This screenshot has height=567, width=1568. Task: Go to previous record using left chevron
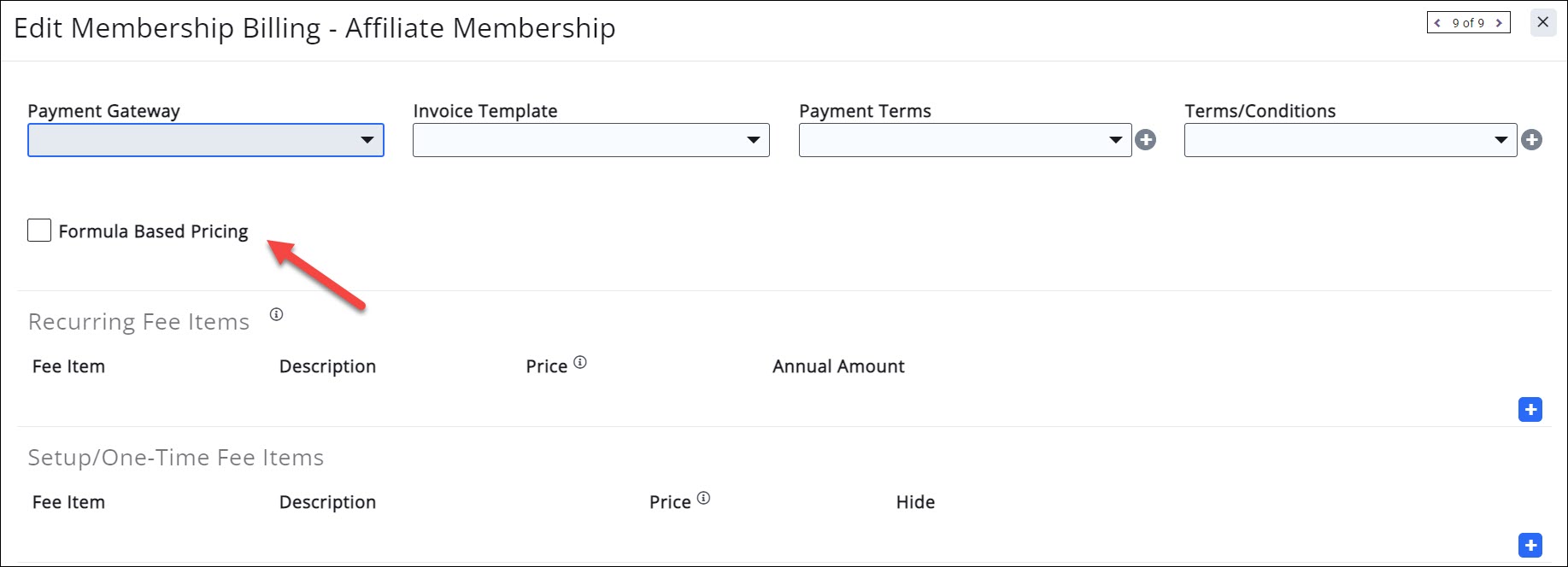1439,22
